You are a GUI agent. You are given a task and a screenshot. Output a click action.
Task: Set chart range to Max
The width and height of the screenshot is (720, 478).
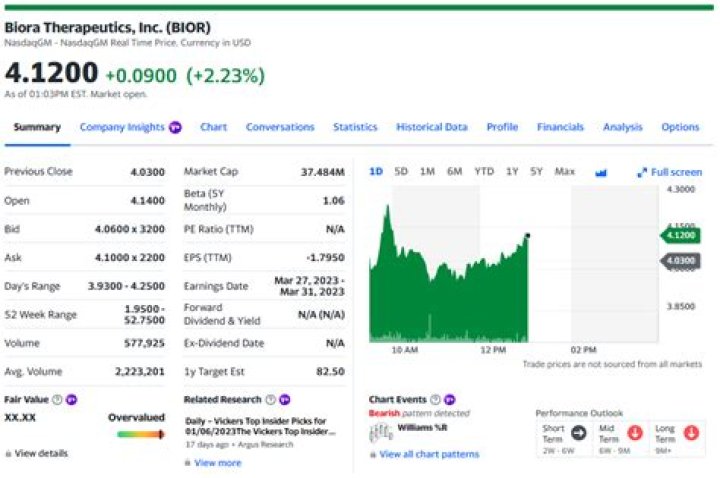tap(565, 172)
